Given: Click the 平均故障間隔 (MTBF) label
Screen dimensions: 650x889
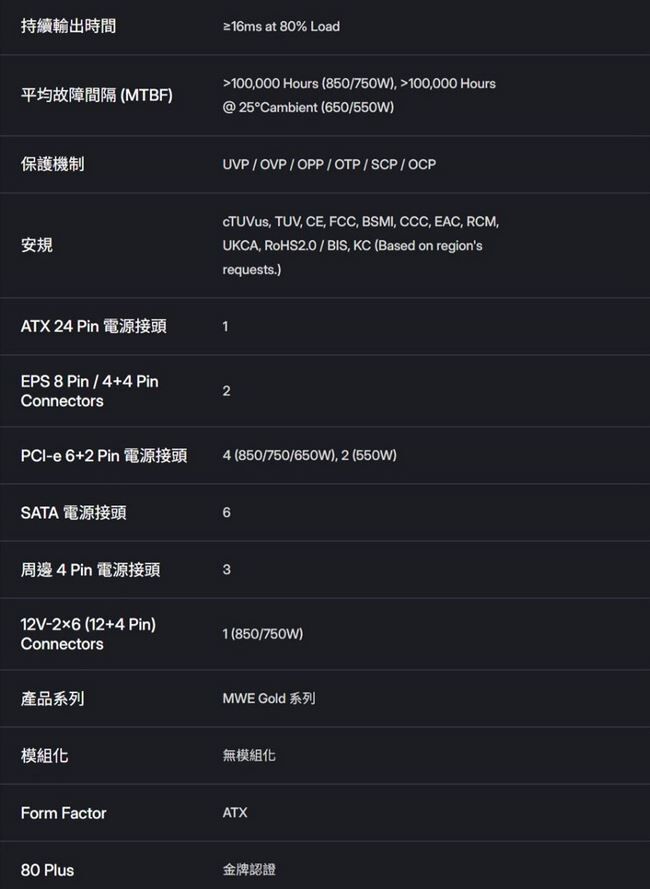Looking at the screenshot, I should [x=97, y=95].
